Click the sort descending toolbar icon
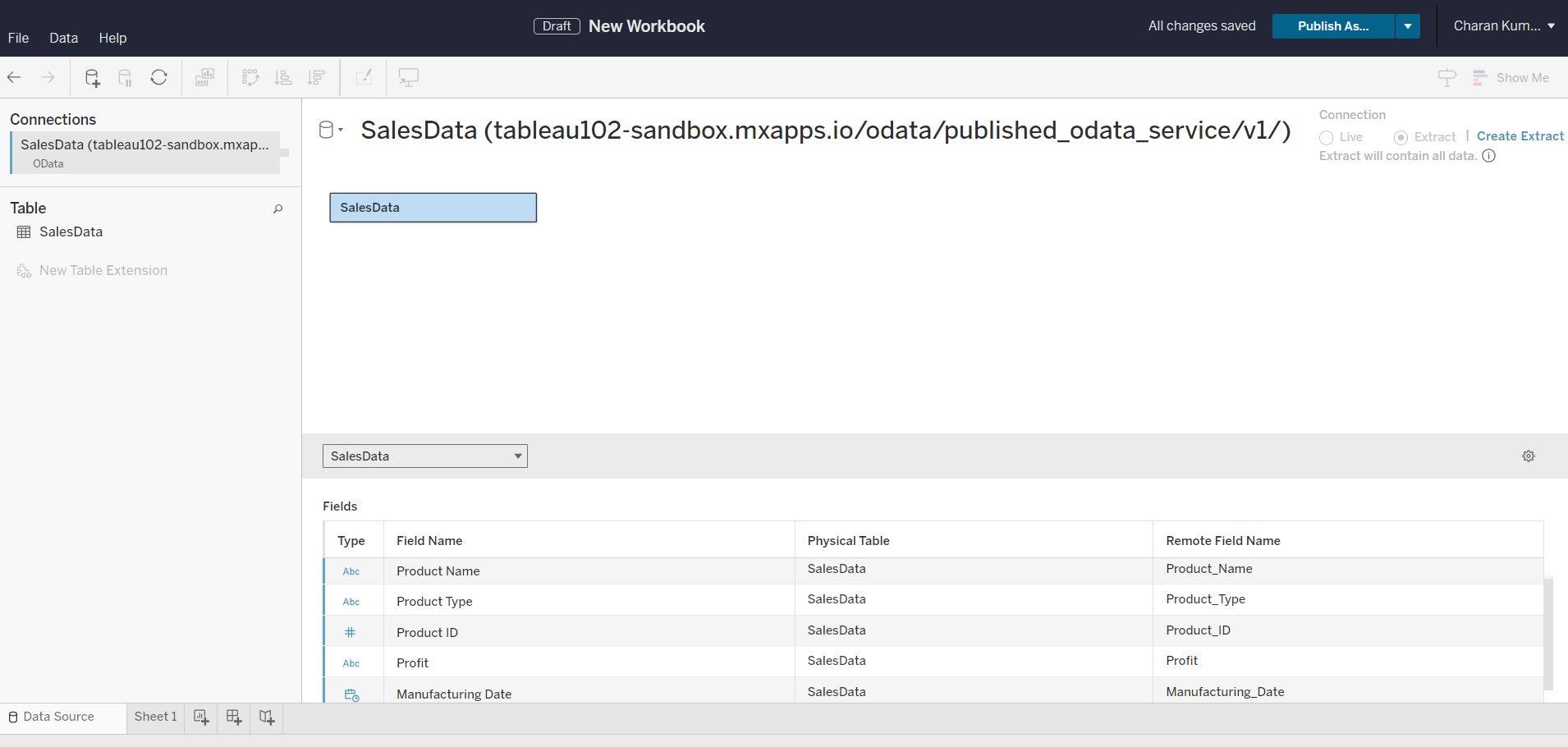The height and width of the screenshot is (747, 1568). click(315, 77)
